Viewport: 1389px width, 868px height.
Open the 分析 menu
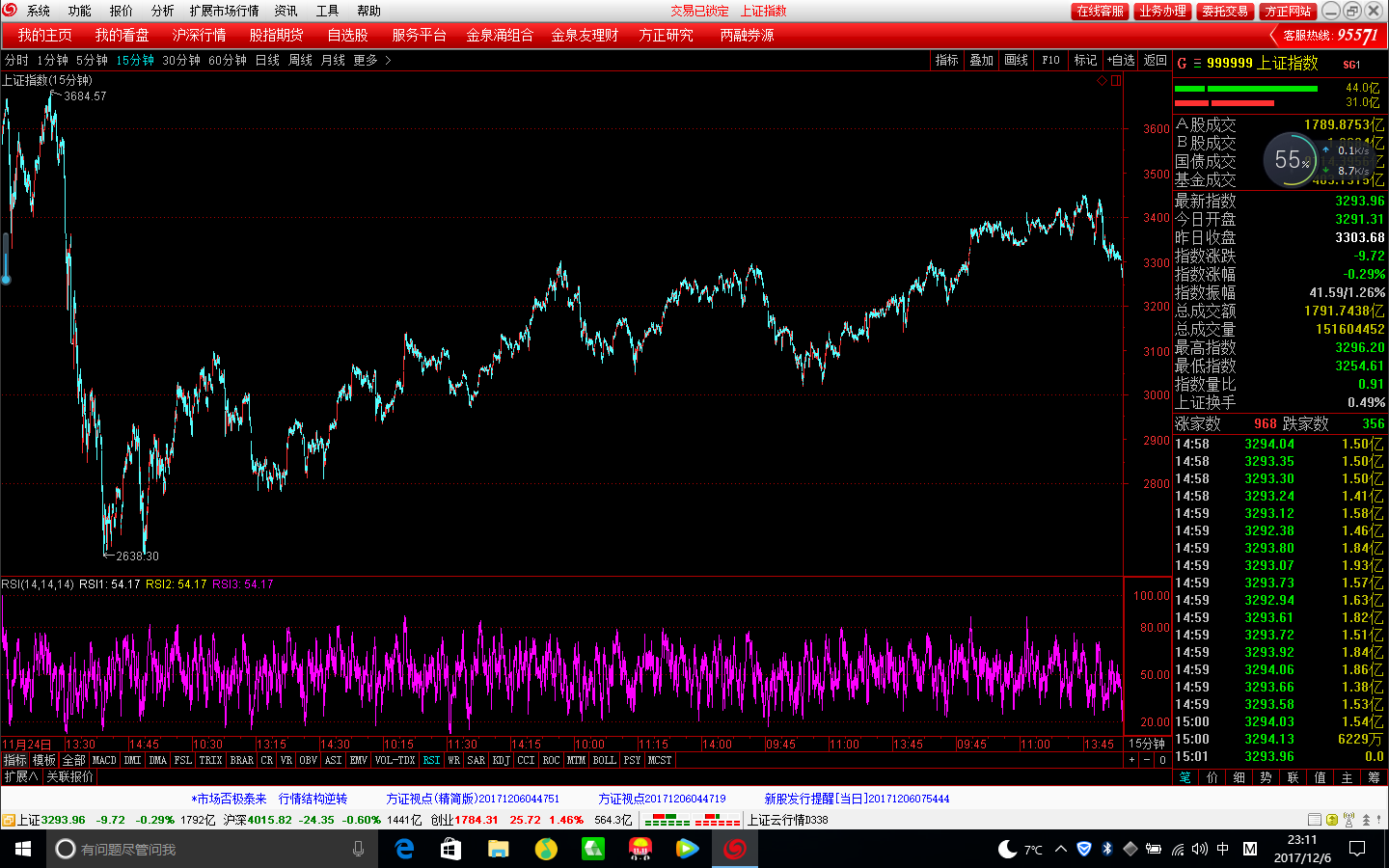click(163, 11)
